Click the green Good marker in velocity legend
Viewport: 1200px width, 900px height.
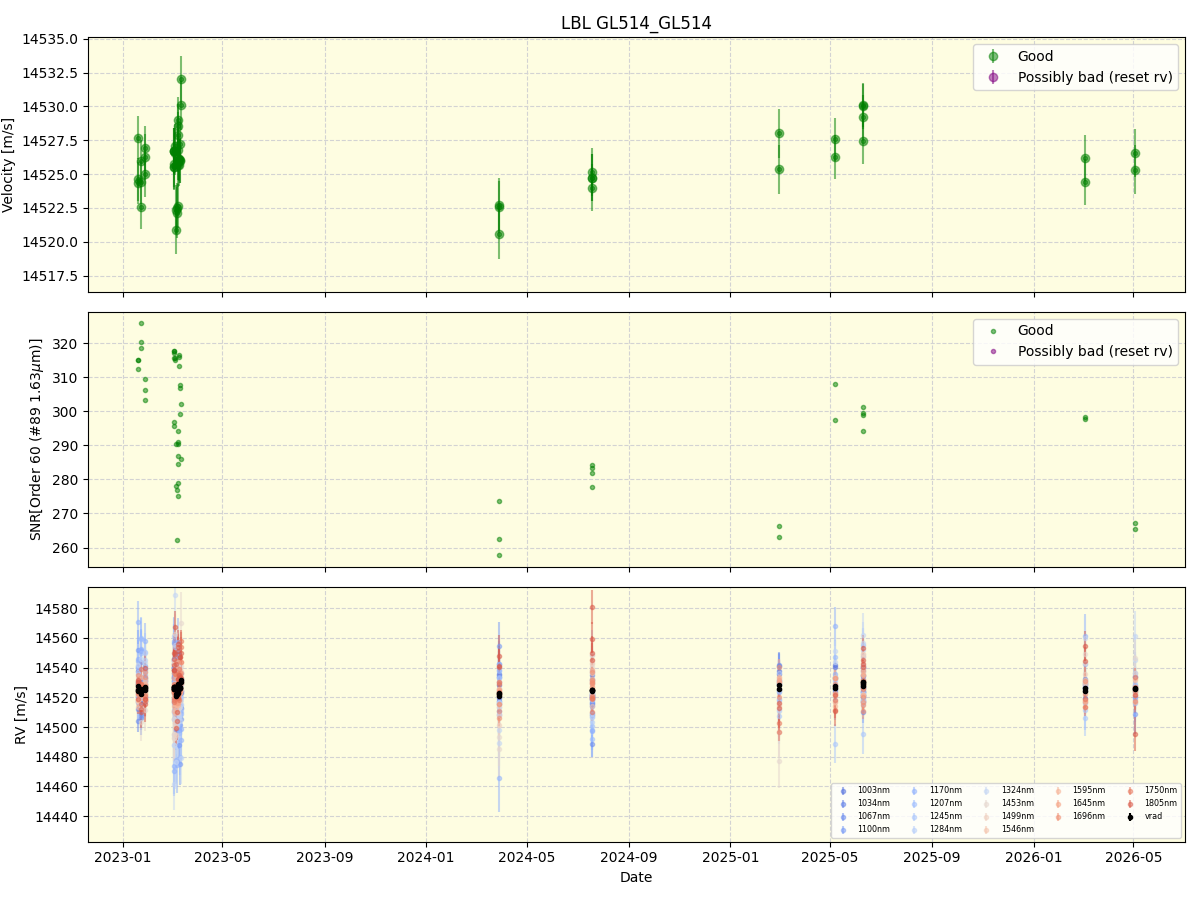(993, 56)
